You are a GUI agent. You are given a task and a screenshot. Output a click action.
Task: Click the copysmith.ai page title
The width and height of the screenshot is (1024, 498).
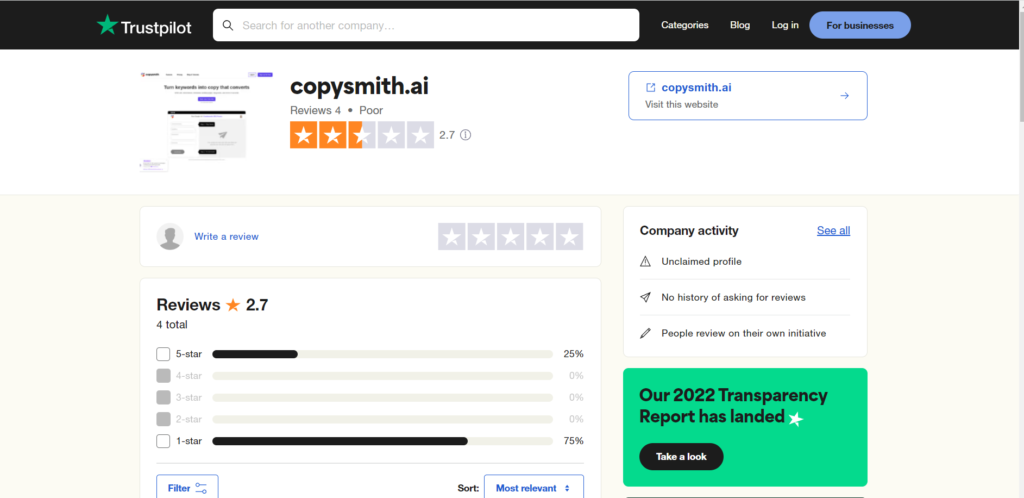pyautogui.click(x=359, y=87)
